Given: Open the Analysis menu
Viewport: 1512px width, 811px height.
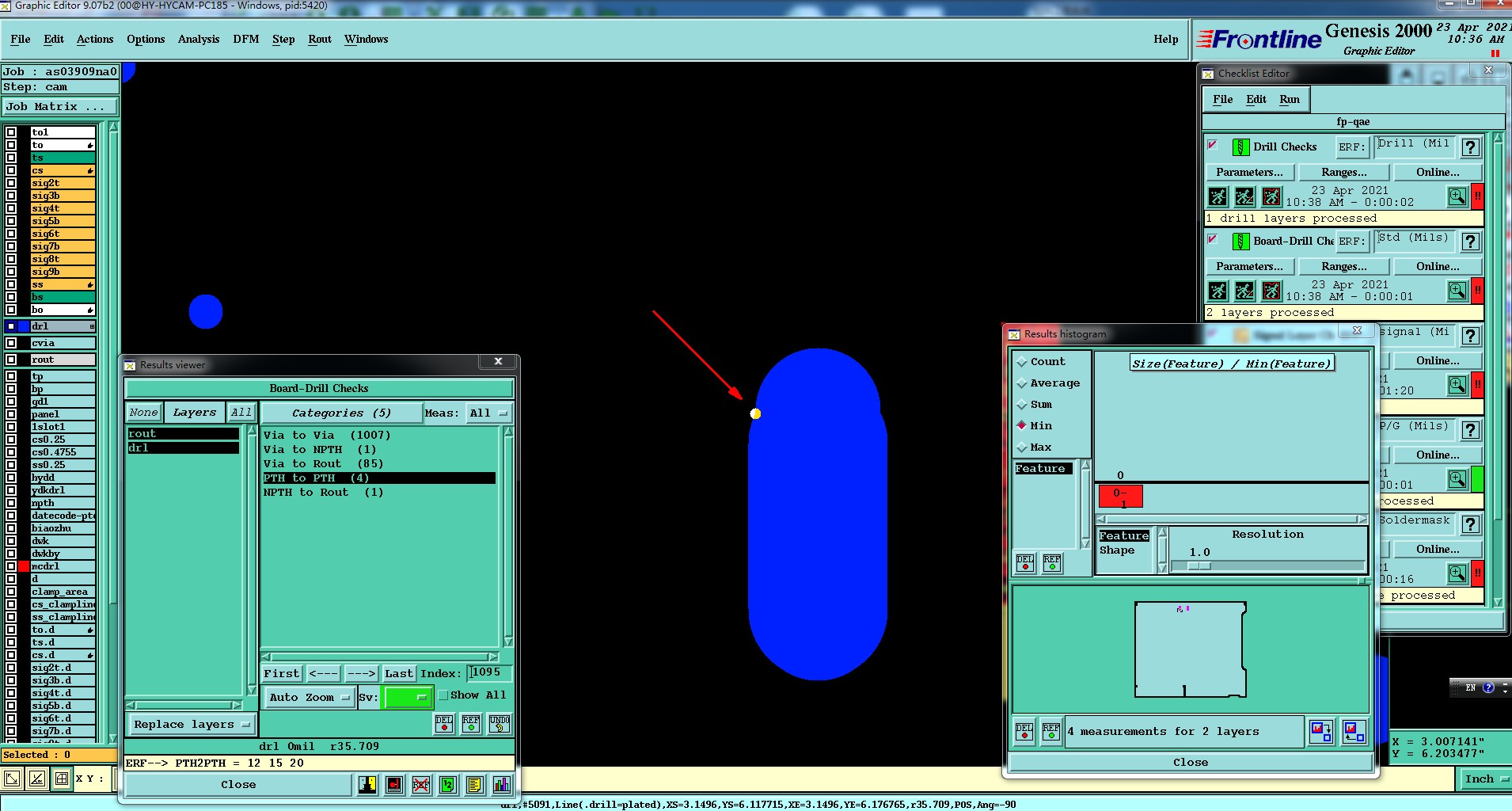Looking at the screenshot, I should [x=198, y=39].
